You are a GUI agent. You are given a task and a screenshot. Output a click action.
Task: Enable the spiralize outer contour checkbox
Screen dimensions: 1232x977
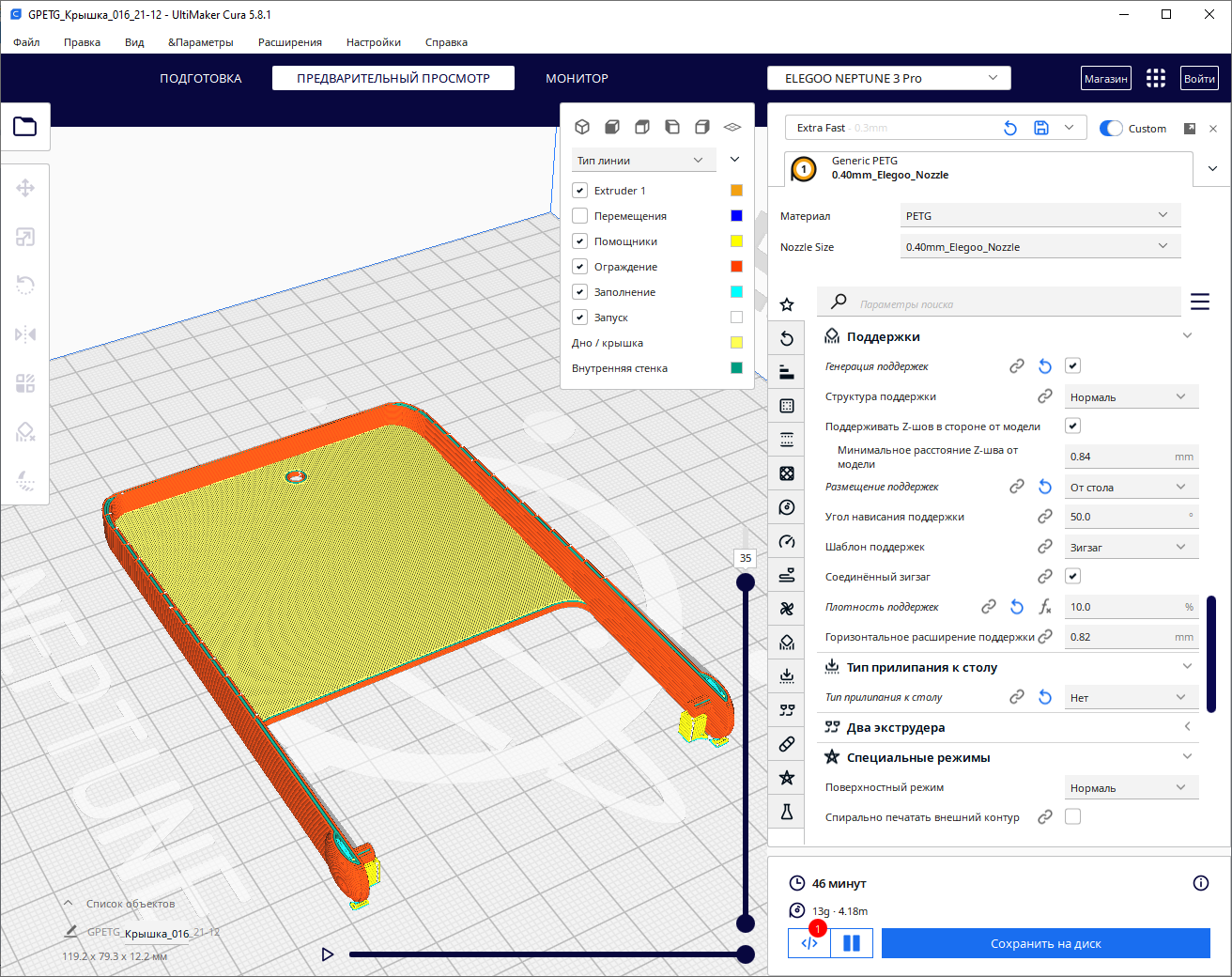1072,817
